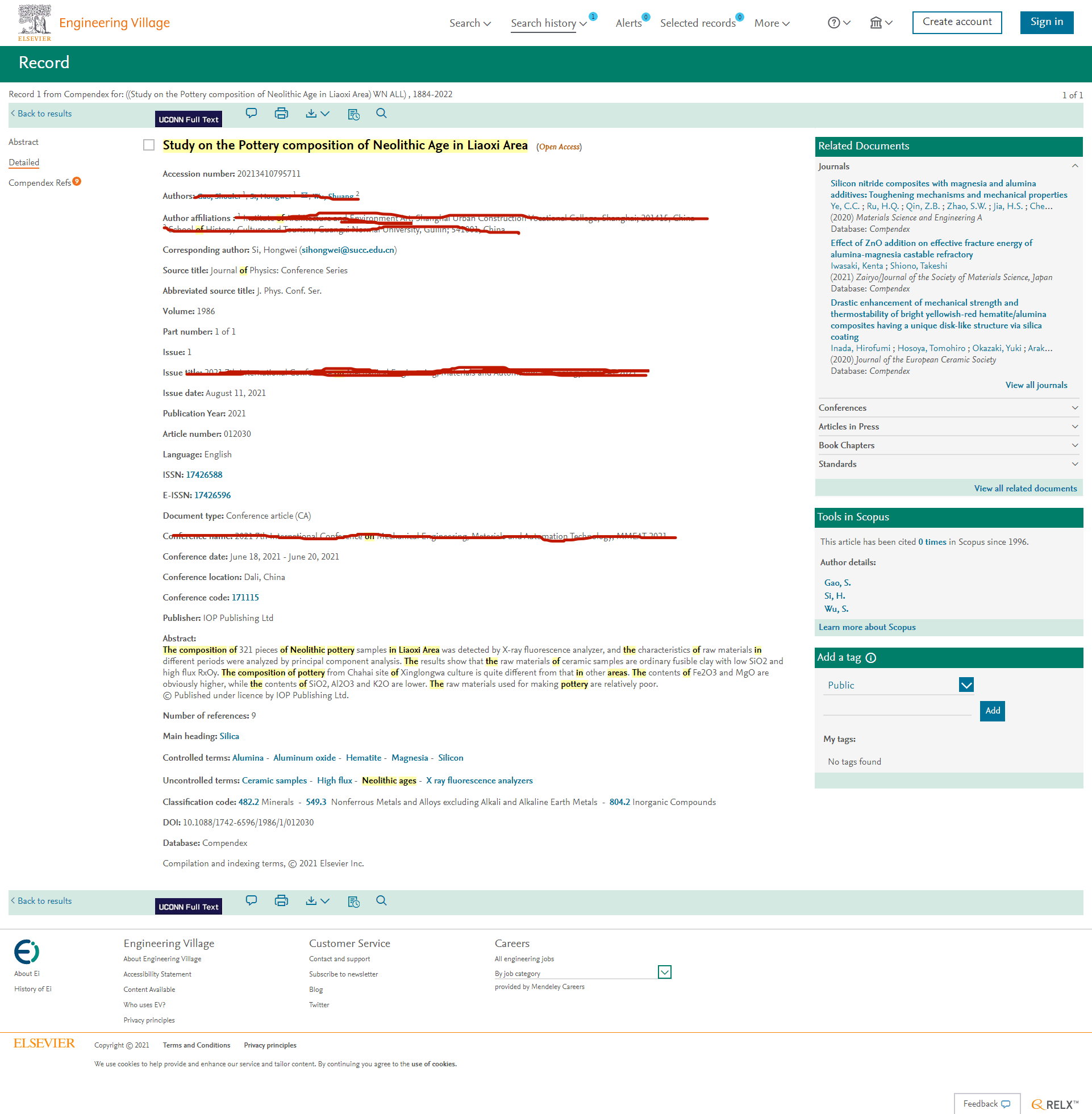
Task: Open the Silica main heading link
Action: (230, 736)
